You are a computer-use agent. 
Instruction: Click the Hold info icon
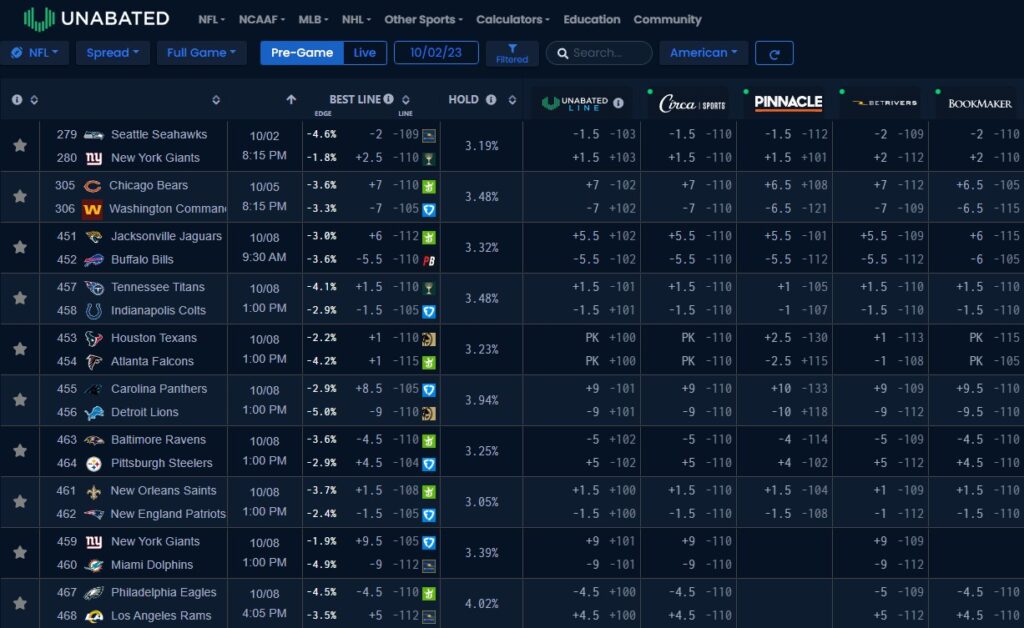point(491,100)
